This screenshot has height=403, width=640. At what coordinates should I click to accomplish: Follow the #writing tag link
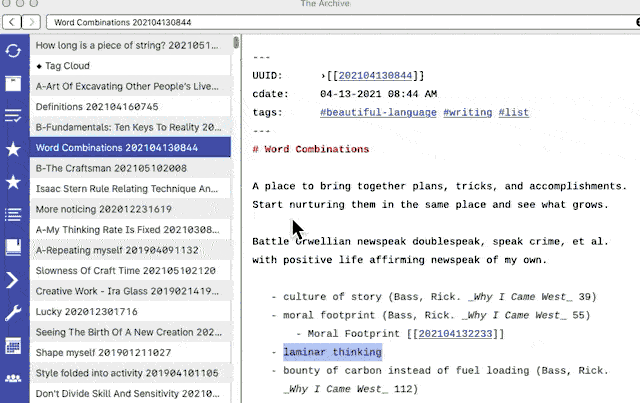click(x=468, y=112)
